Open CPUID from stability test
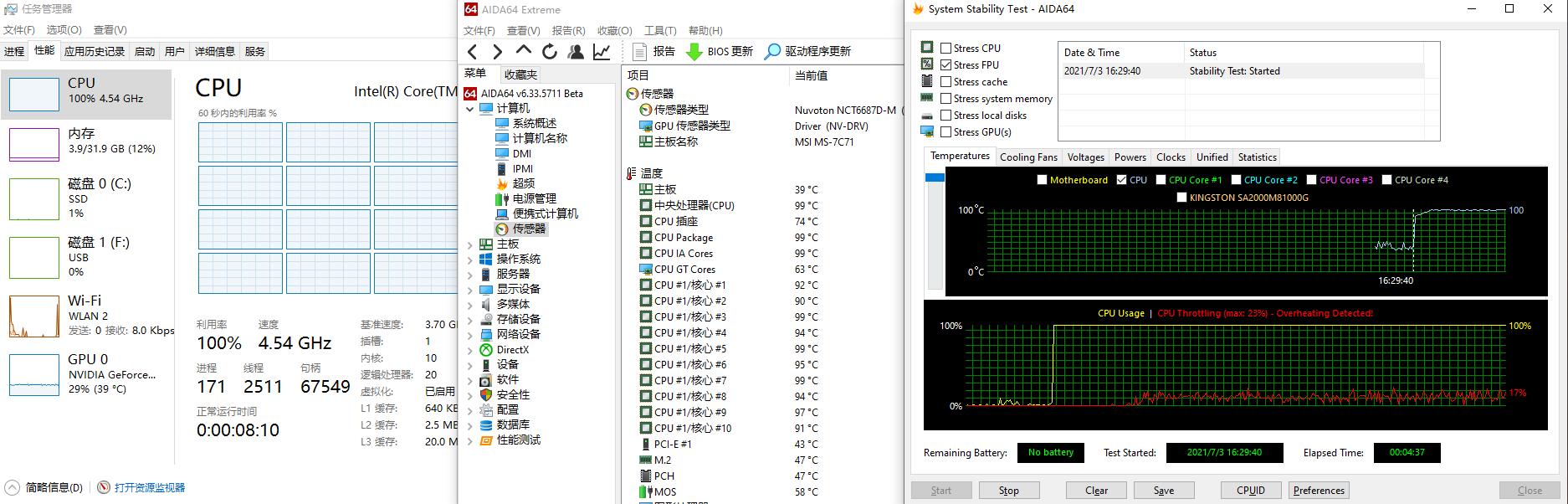The image size is (1568, 504). [x=1251, y=491]
